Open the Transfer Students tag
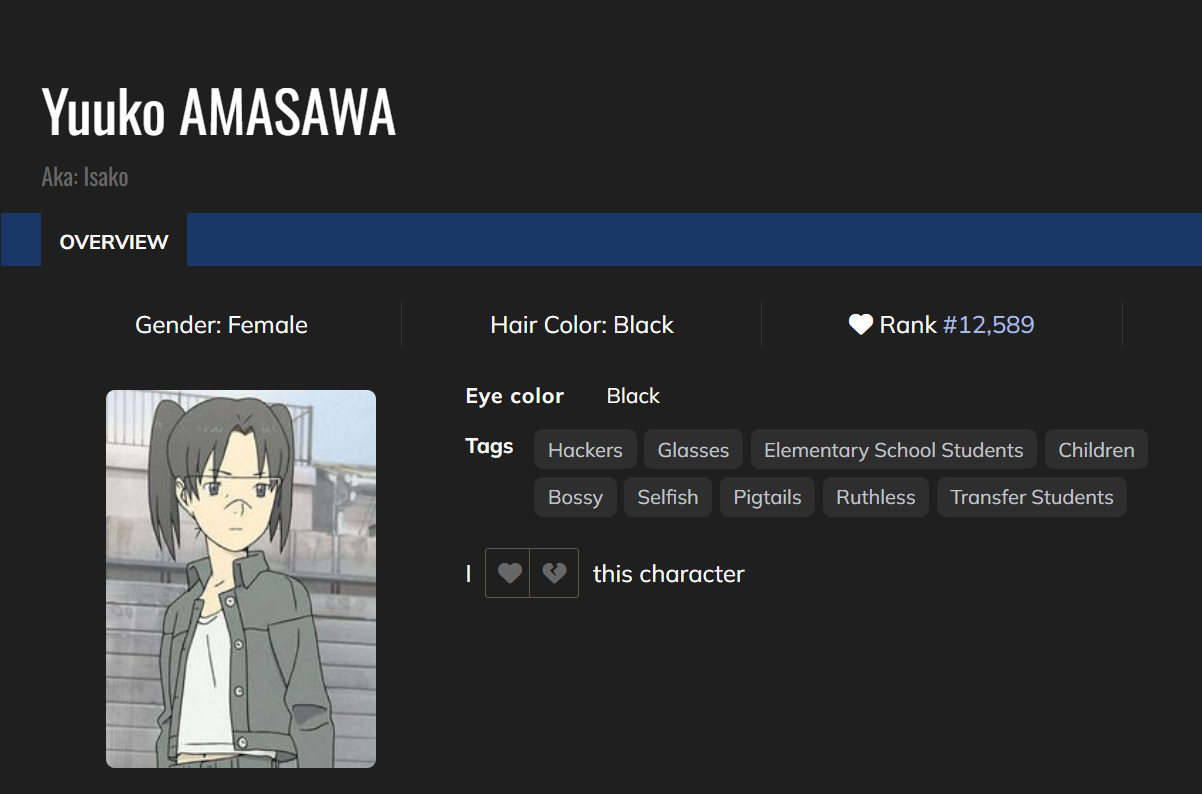1202x794 pixels. [1031, 497]
